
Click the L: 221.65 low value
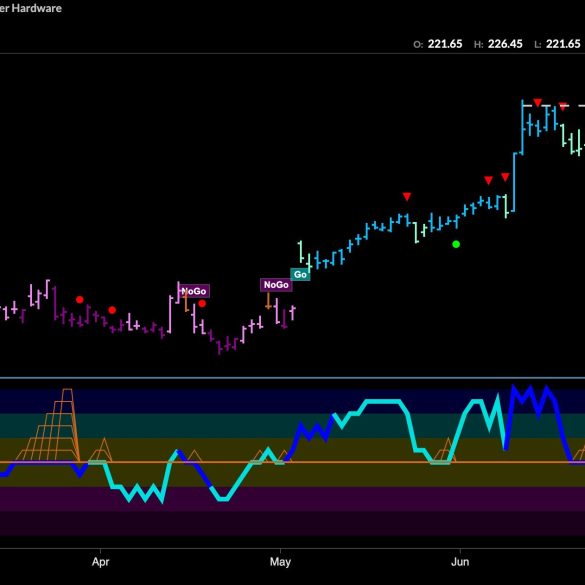click(x=557, y=44)
